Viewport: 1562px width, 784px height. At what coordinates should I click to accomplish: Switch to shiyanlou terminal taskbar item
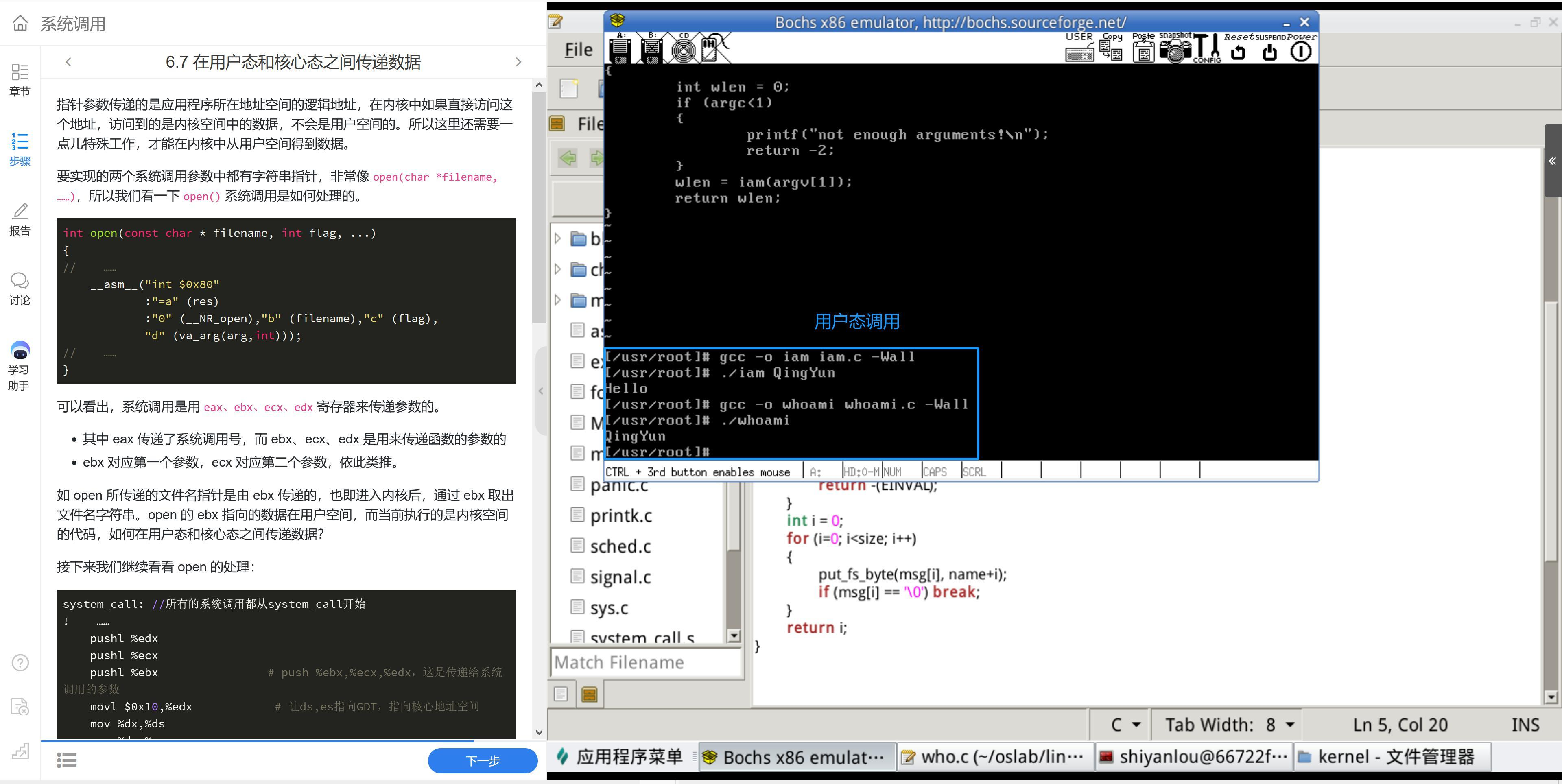(1193, 757)
